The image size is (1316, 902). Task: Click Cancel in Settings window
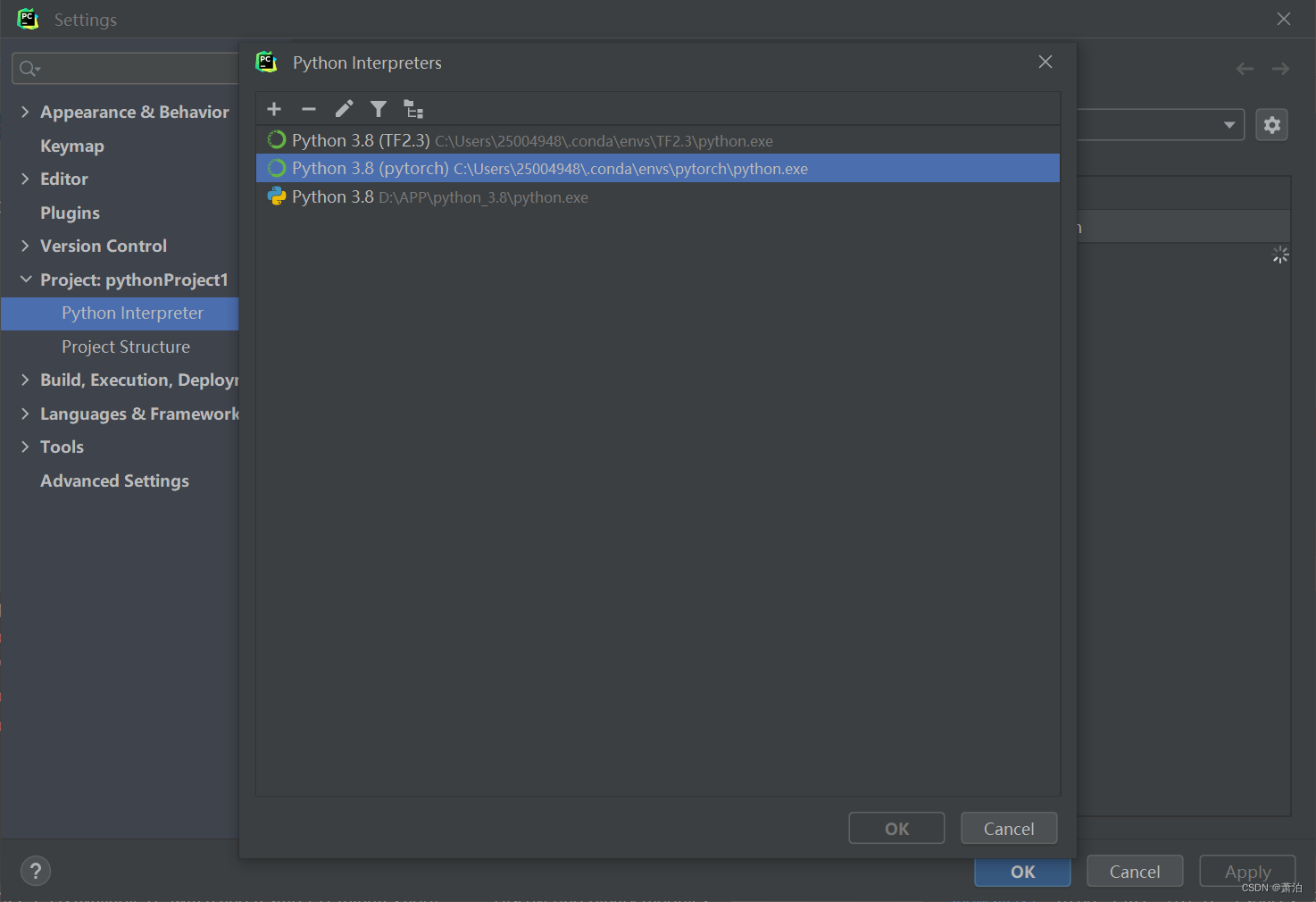click(1135, 871)
